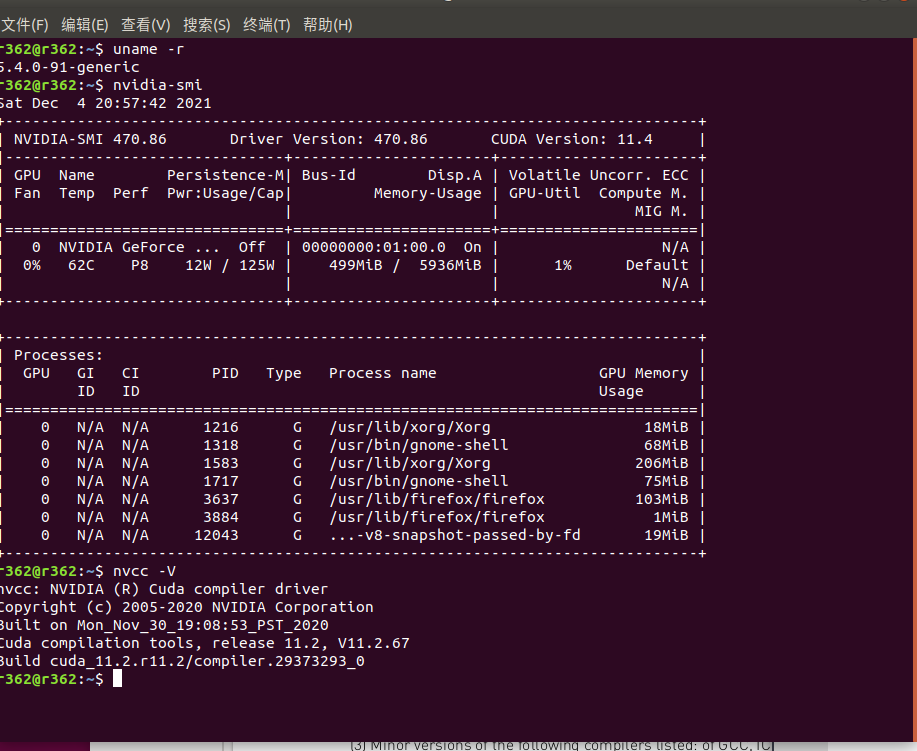Click the first 'nvidia-smi' command text
Viewport: 917px width, 751px height.
click(157, 85)
